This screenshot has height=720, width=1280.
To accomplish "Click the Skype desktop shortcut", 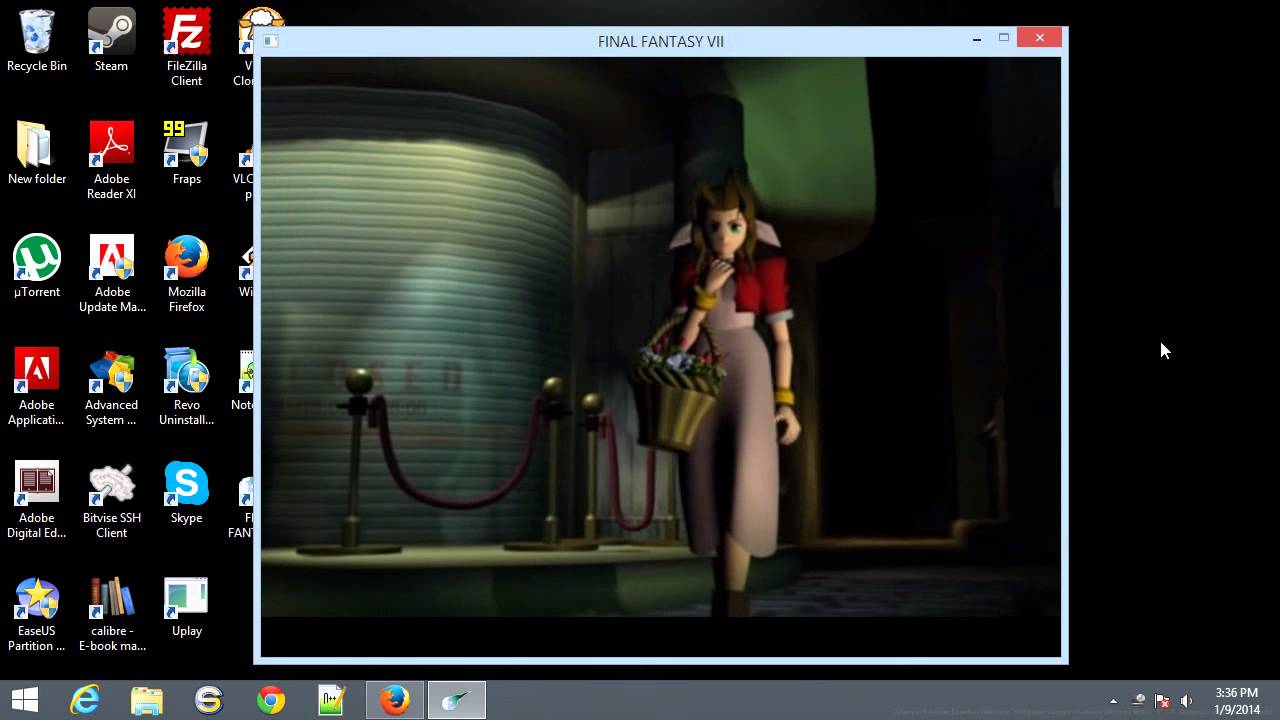I will 186,493.
